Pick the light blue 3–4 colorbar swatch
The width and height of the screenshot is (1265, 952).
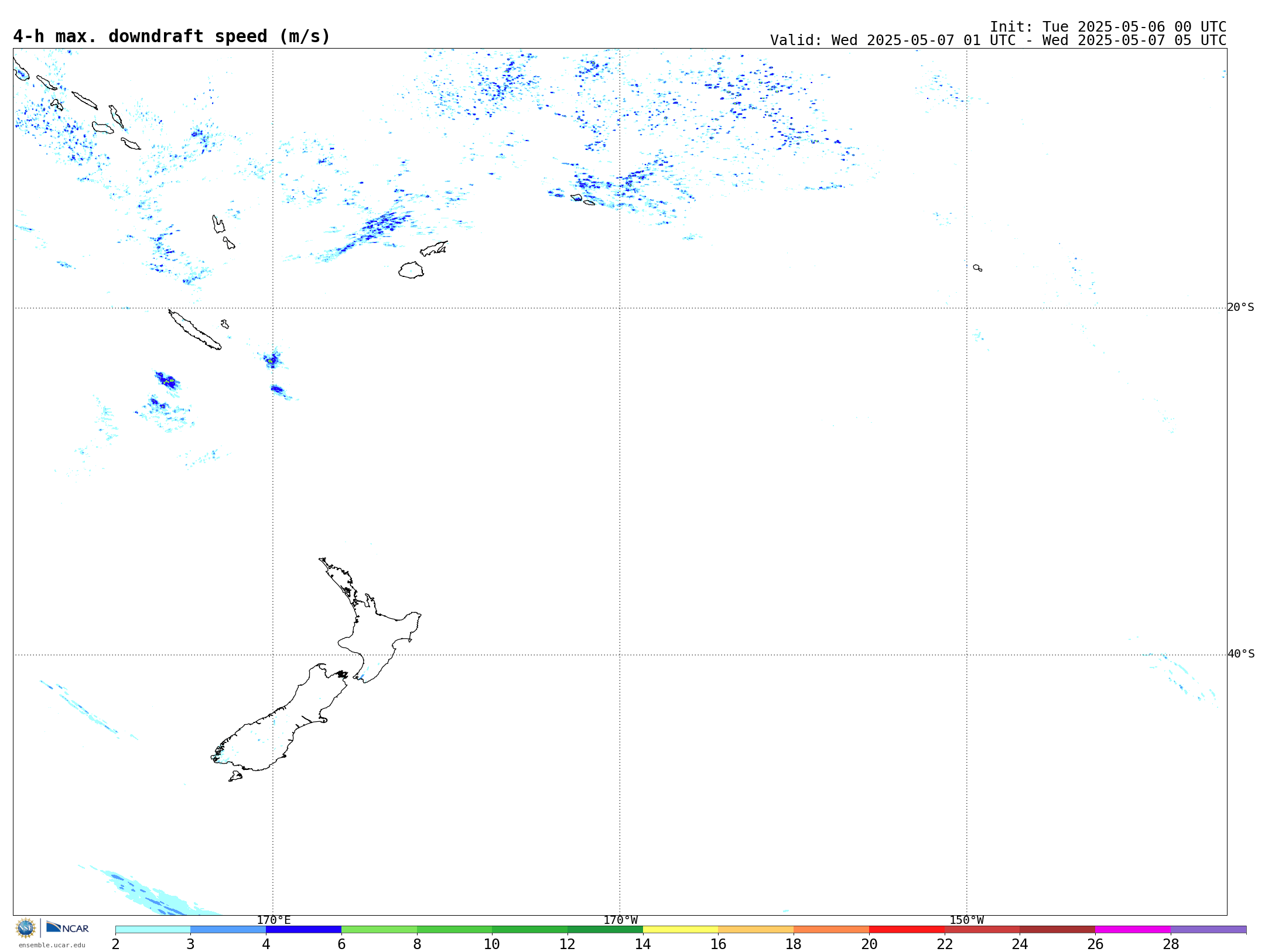point(228,929)
